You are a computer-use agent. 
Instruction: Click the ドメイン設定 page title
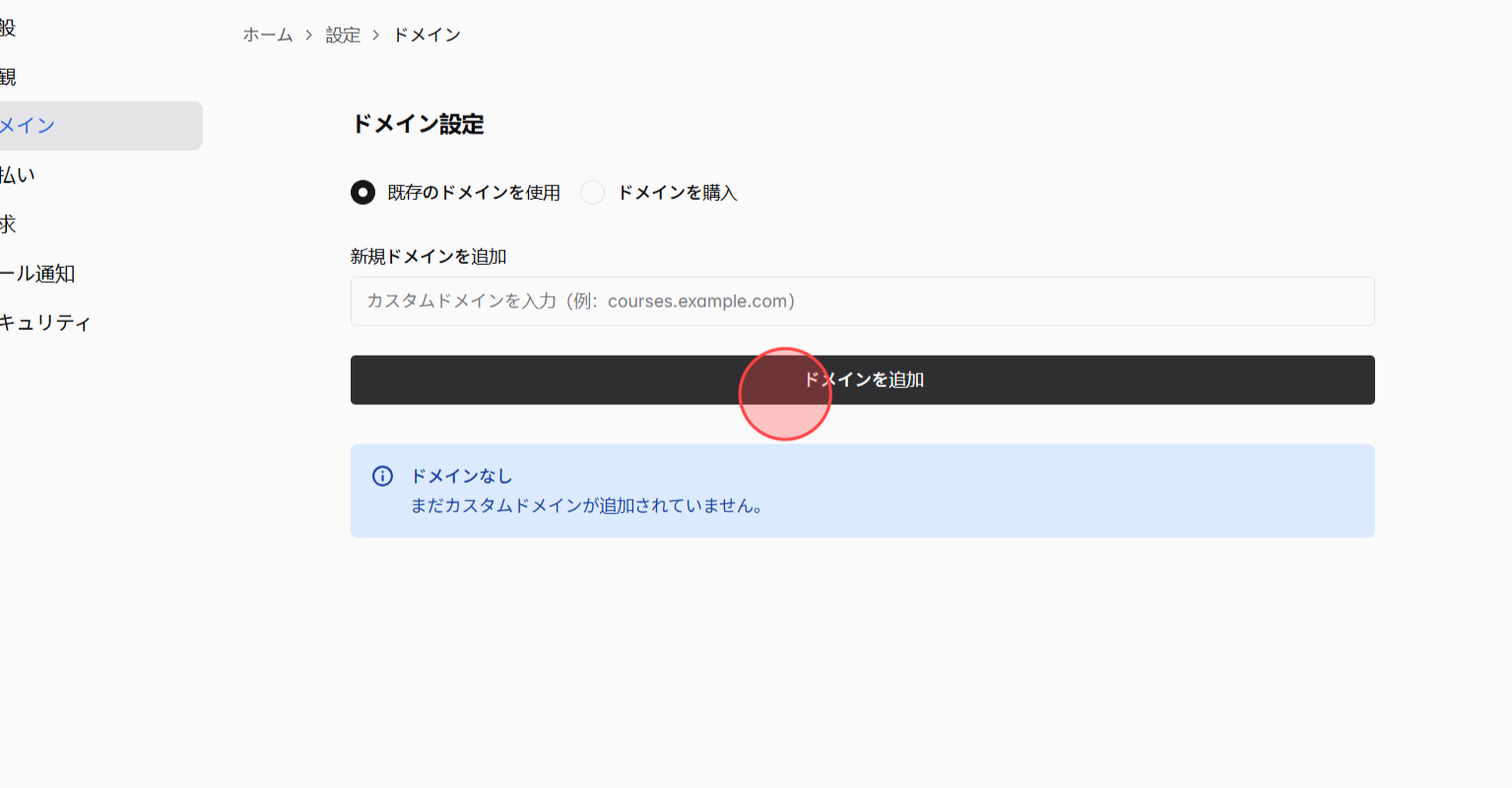pyautogui.click(x=418, y=125)
